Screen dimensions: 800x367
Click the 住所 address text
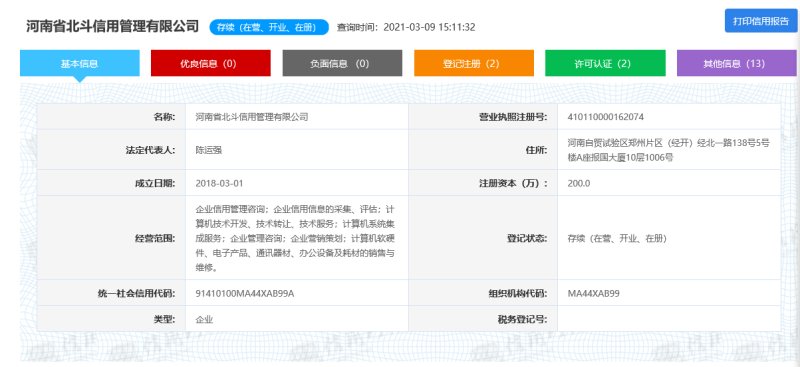(668, 151)
